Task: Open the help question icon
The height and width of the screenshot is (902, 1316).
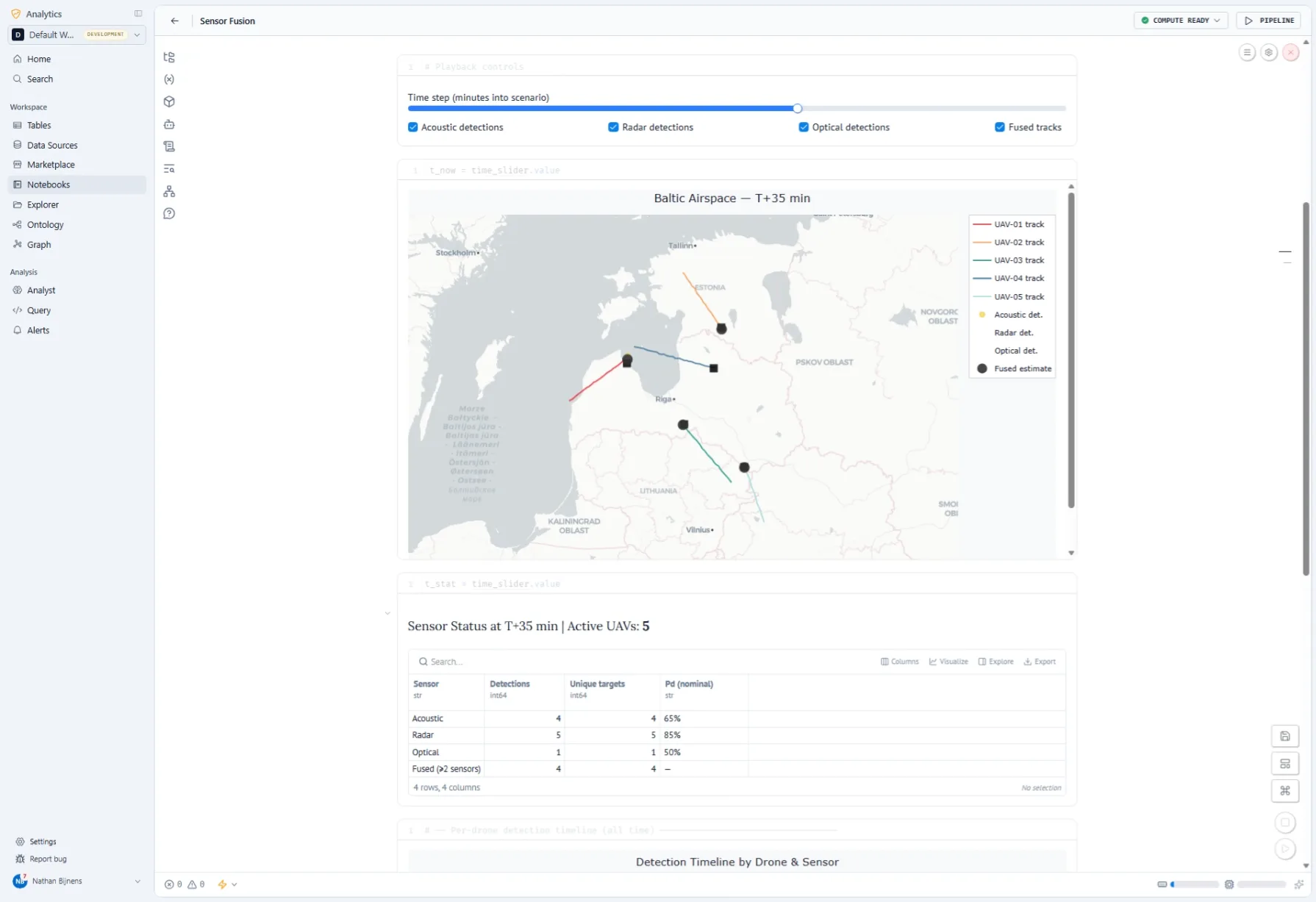Action: pyautogui.click(x=169, y=214)
